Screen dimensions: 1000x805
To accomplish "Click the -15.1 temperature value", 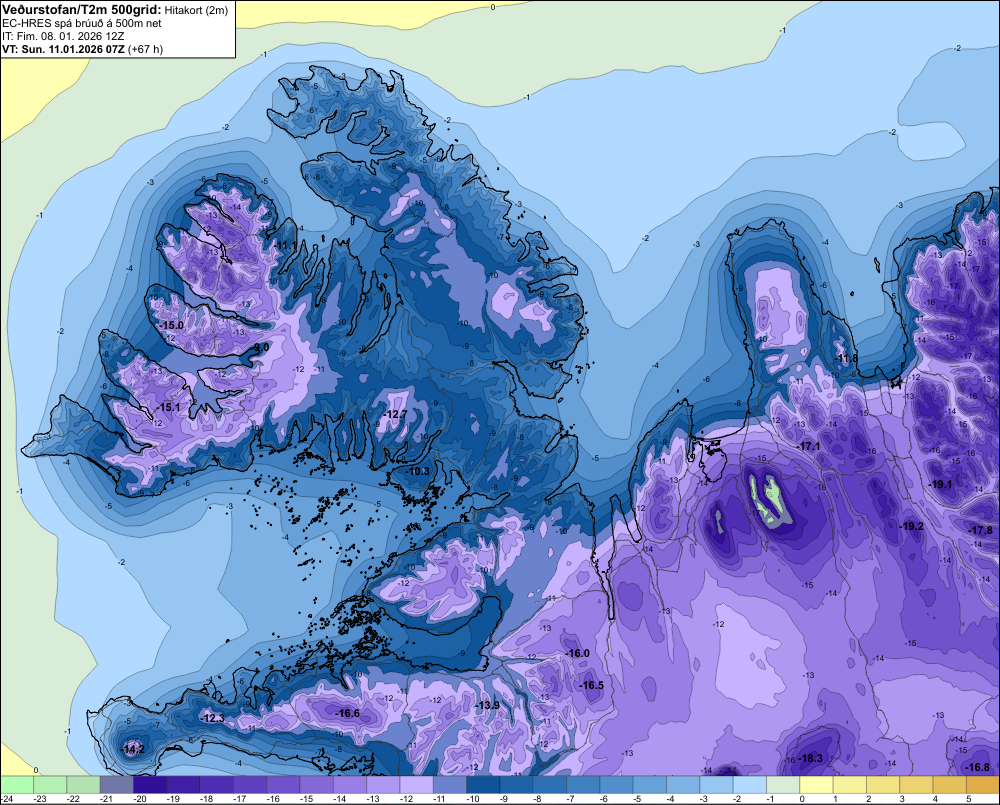I will 168,407.
